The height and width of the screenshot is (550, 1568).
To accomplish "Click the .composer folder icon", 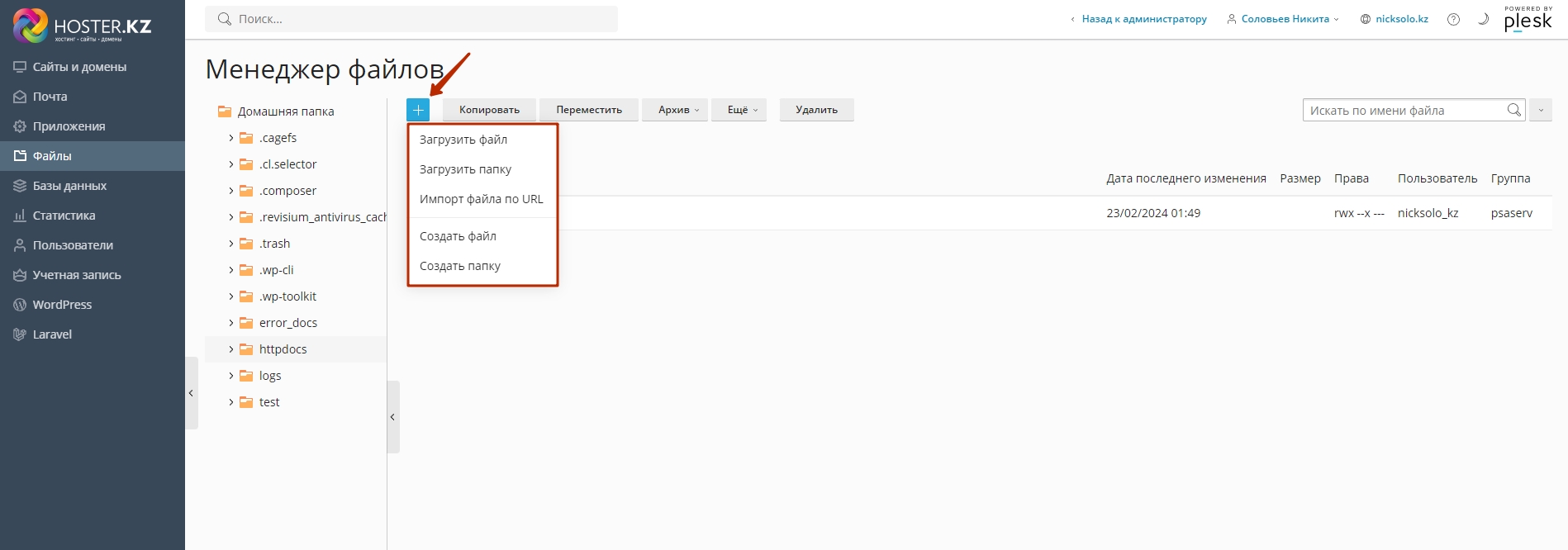I will coord(246,191).
